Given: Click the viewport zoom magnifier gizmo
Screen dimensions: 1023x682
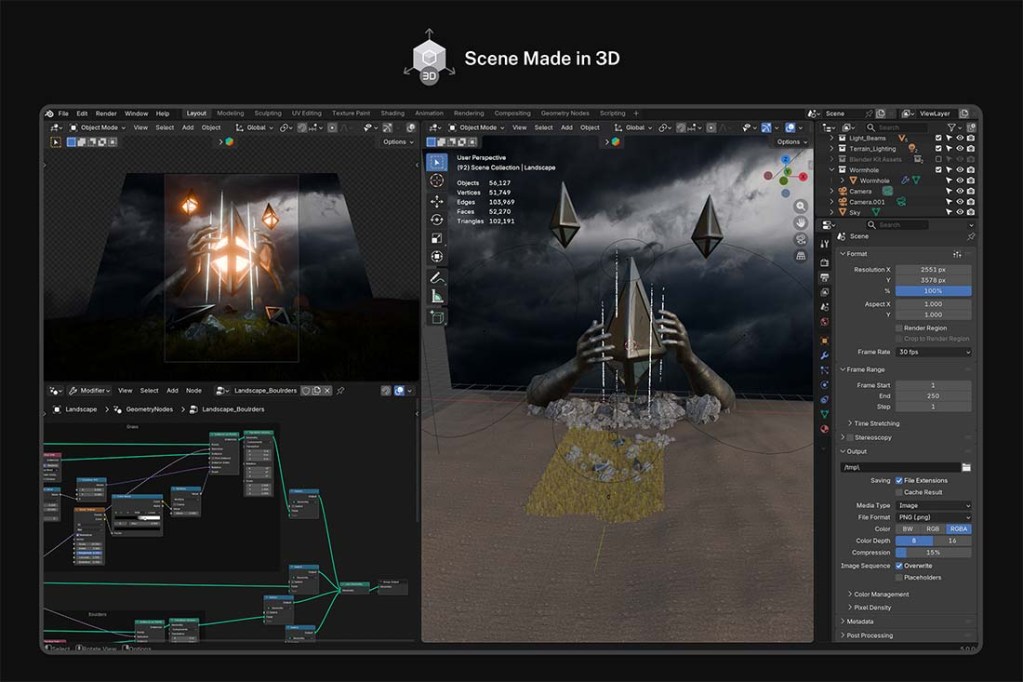Looking at the screenshot, I should point(801,207).
